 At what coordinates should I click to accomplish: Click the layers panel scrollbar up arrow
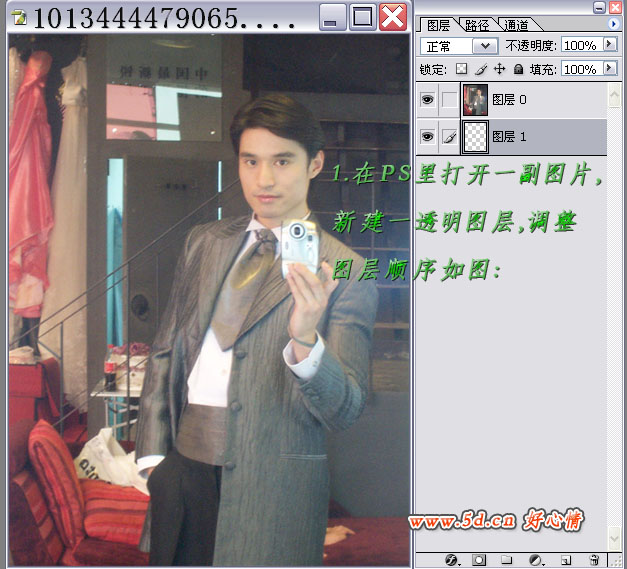pyautogui.click(x=615, y=95)
